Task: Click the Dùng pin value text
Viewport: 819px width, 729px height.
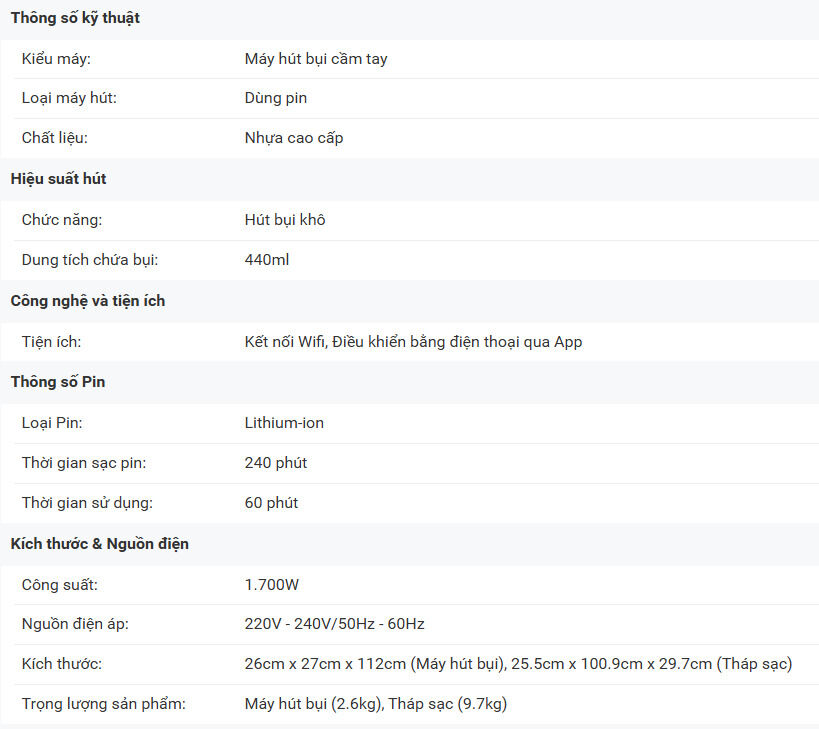Action: 276,98
